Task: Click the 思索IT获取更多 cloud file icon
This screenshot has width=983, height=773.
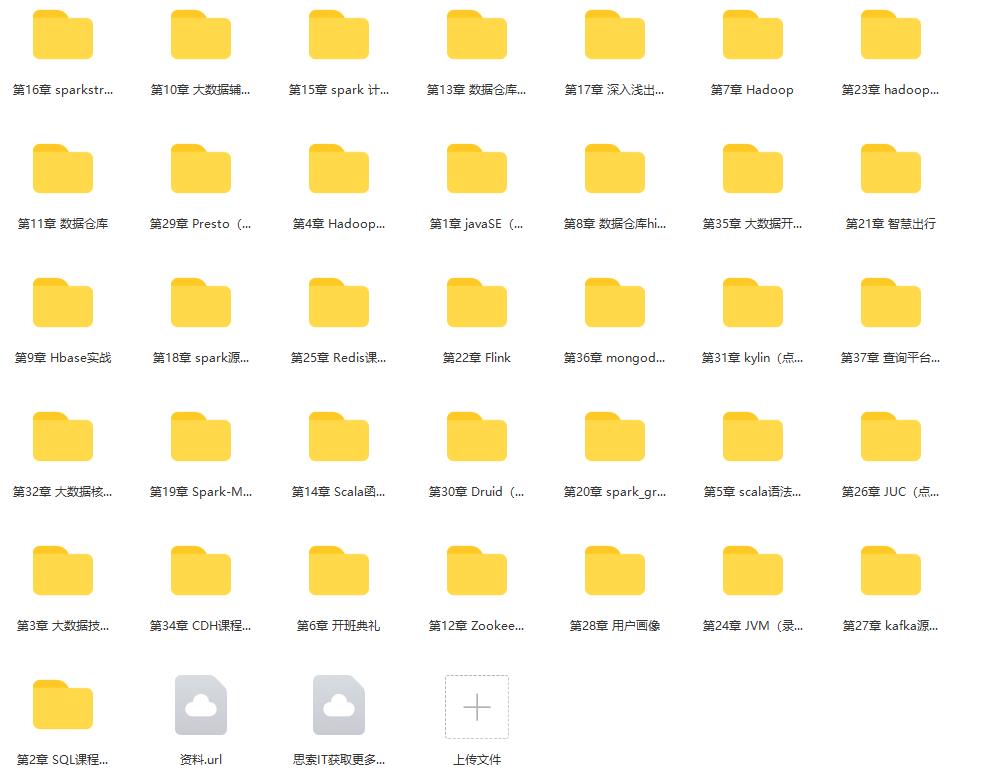Action: click(339, 706)
